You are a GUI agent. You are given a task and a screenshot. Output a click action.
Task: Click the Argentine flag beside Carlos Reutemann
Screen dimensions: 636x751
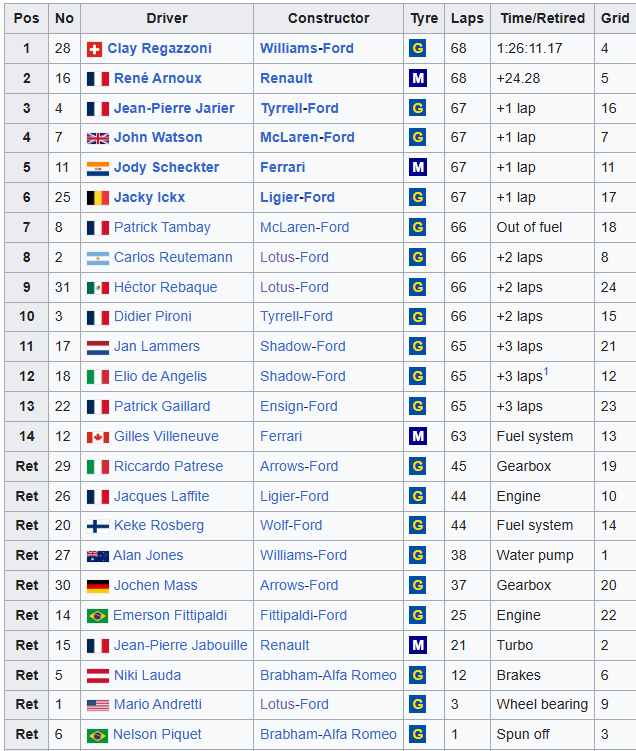[x=98, y=258]
